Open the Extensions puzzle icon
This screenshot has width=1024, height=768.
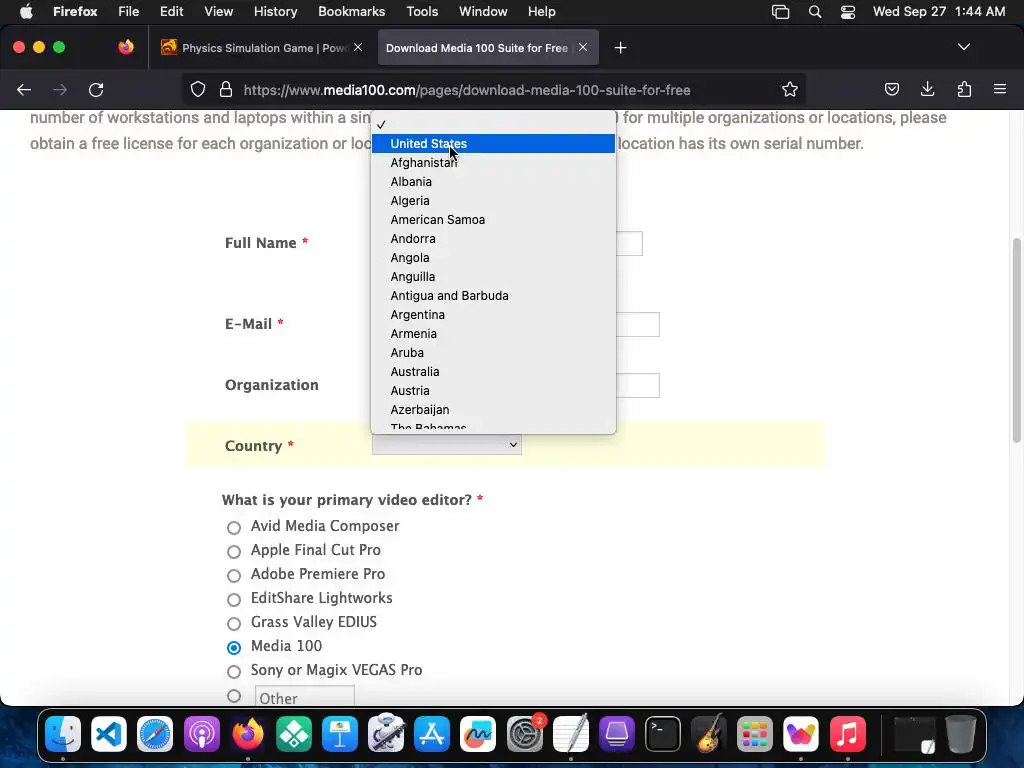pos(964,89)
